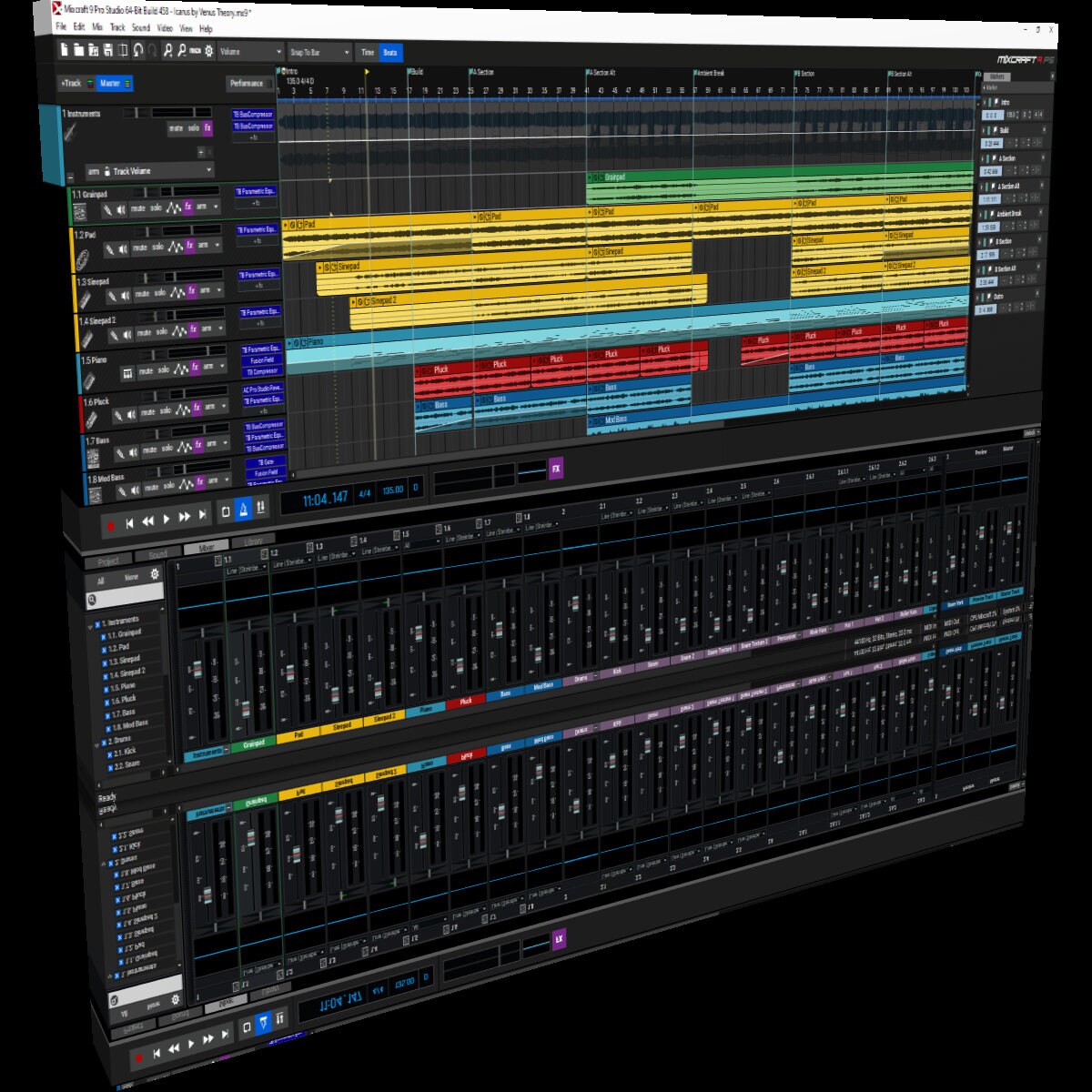Jump to the end with the transport button
This screenshot has height=1092, width=1092.
[202, 515]
